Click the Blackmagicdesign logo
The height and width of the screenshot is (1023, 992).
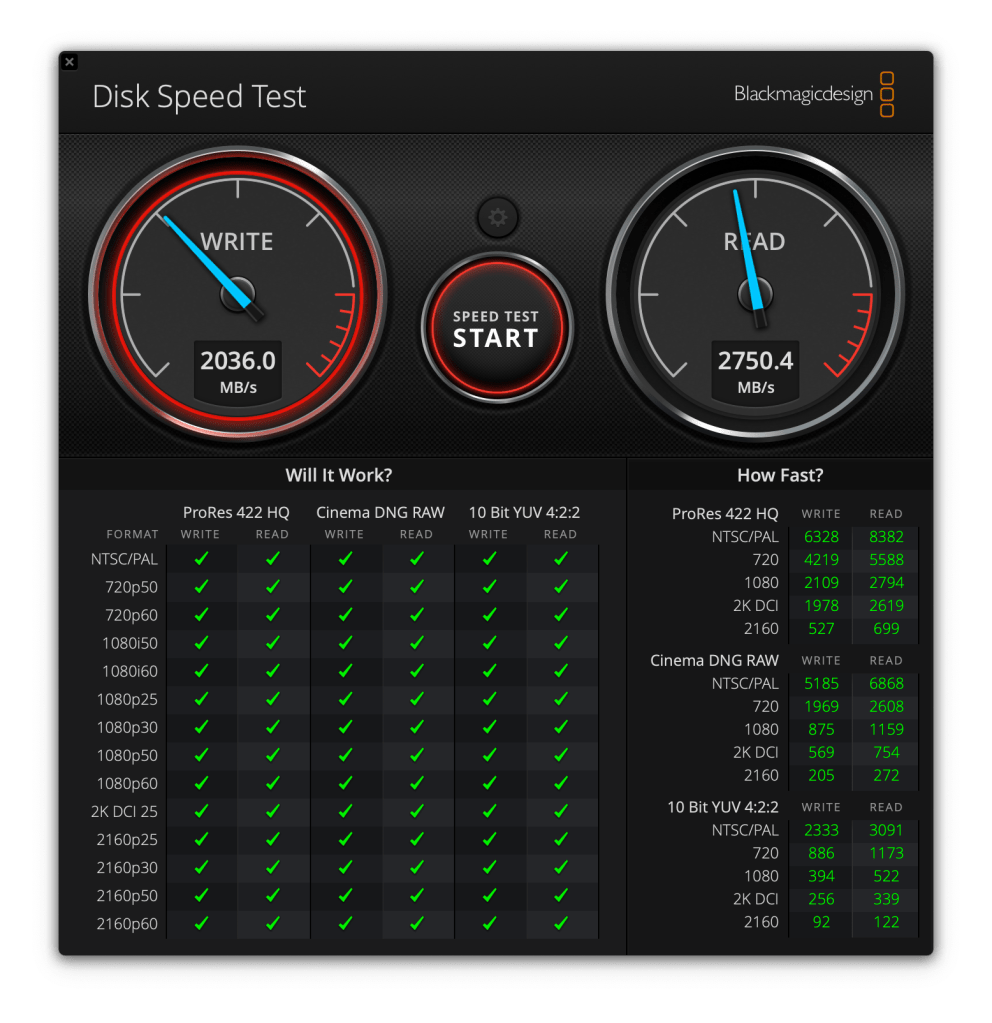pos(814,95)
